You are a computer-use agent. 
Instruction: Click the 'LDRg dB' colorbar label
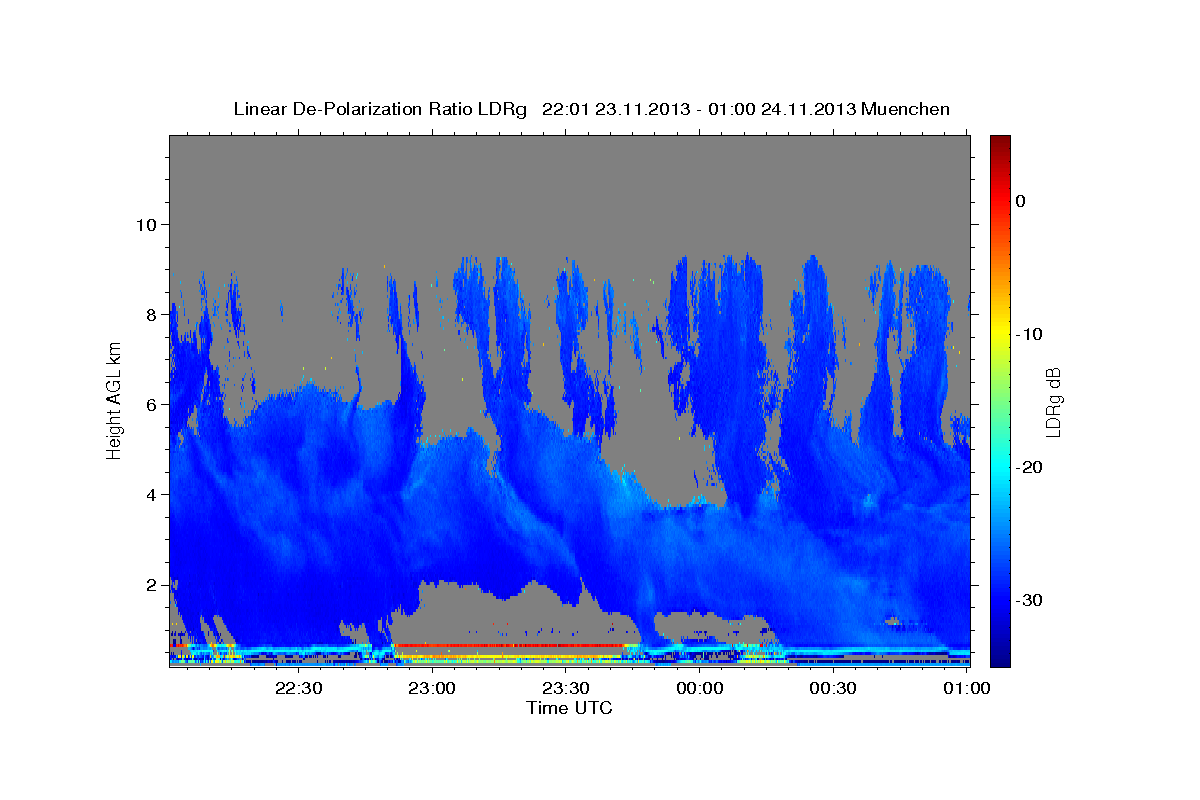click(x=1052, y=402)
